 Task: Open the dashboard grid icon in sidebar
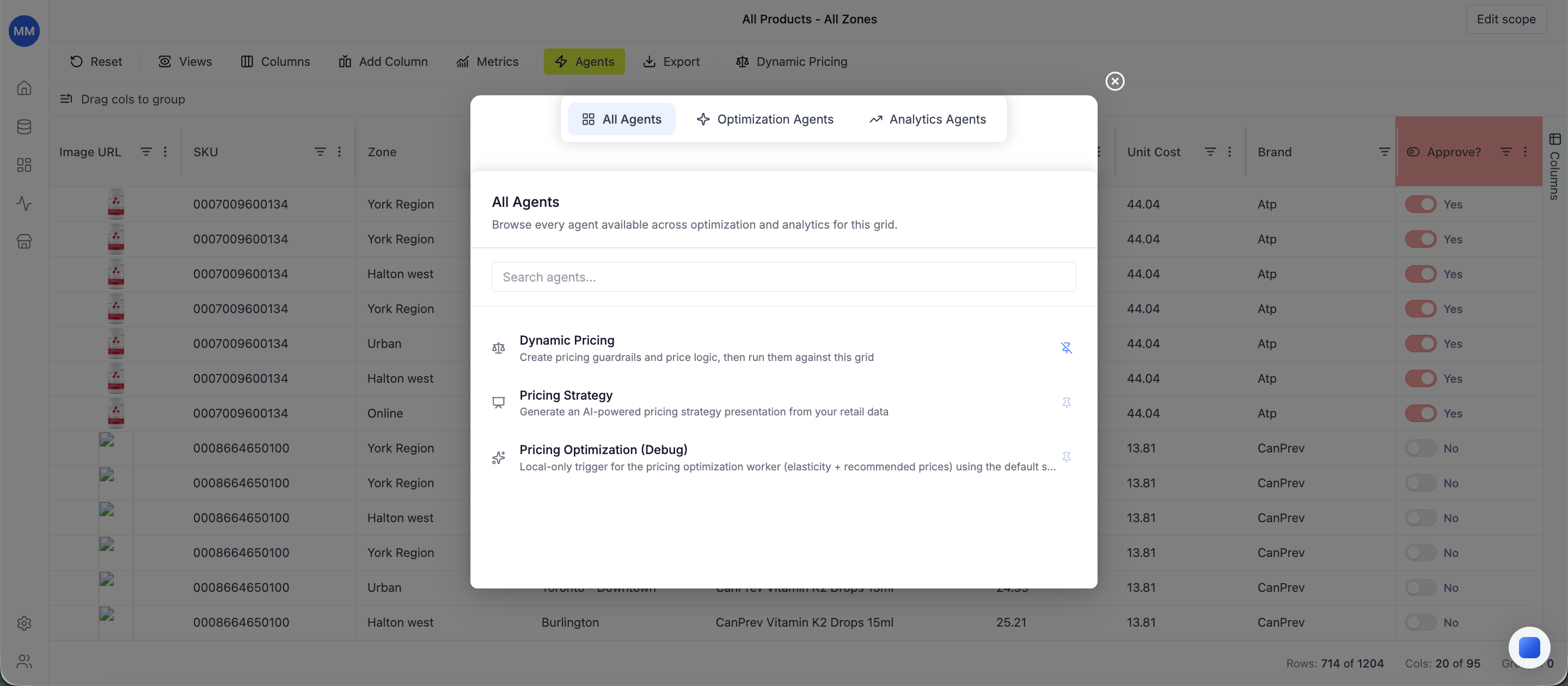click(x=24, y=165)
